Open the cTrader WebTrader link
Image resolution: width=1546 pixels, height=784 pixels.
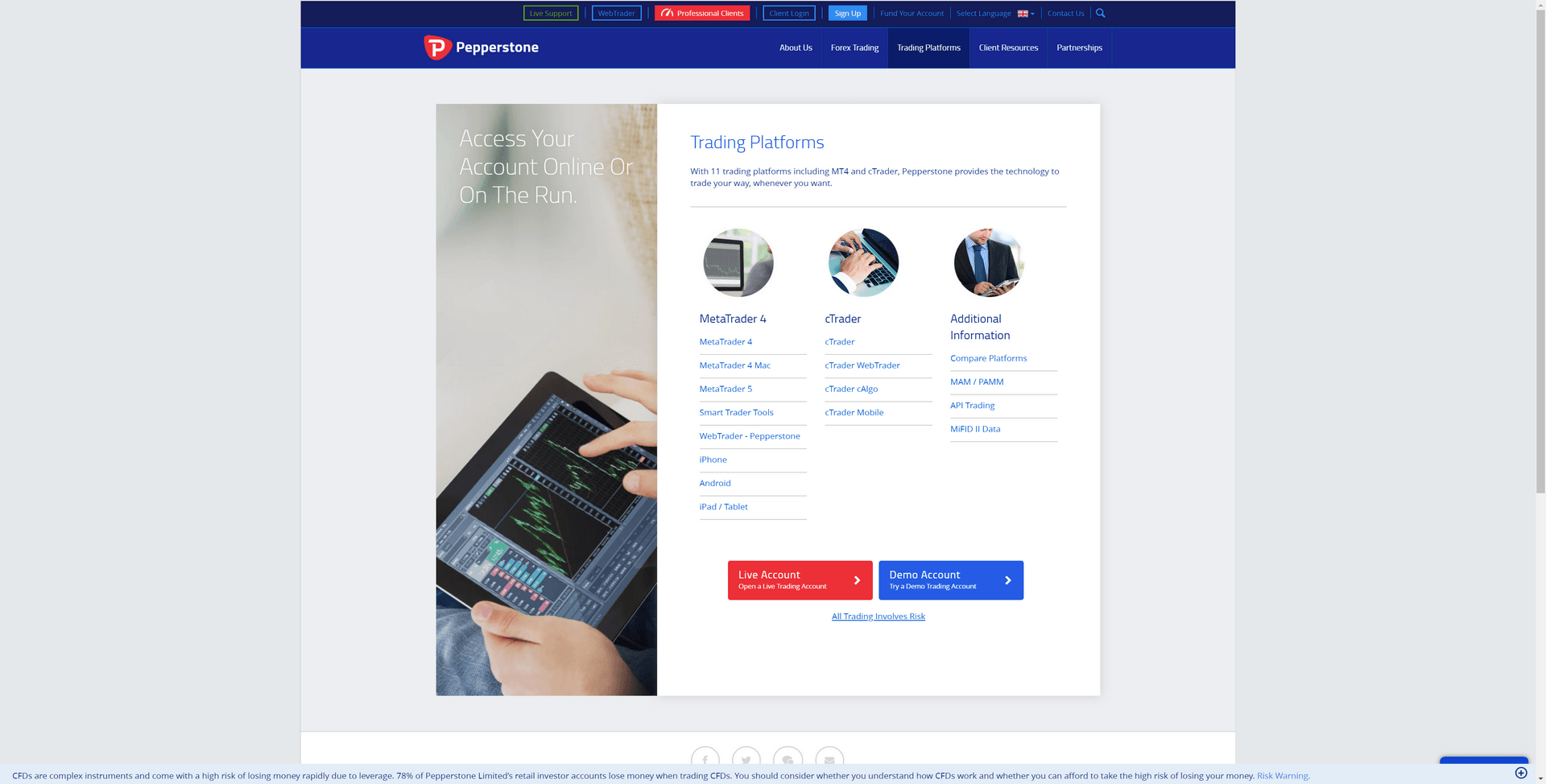pos(862,365)
